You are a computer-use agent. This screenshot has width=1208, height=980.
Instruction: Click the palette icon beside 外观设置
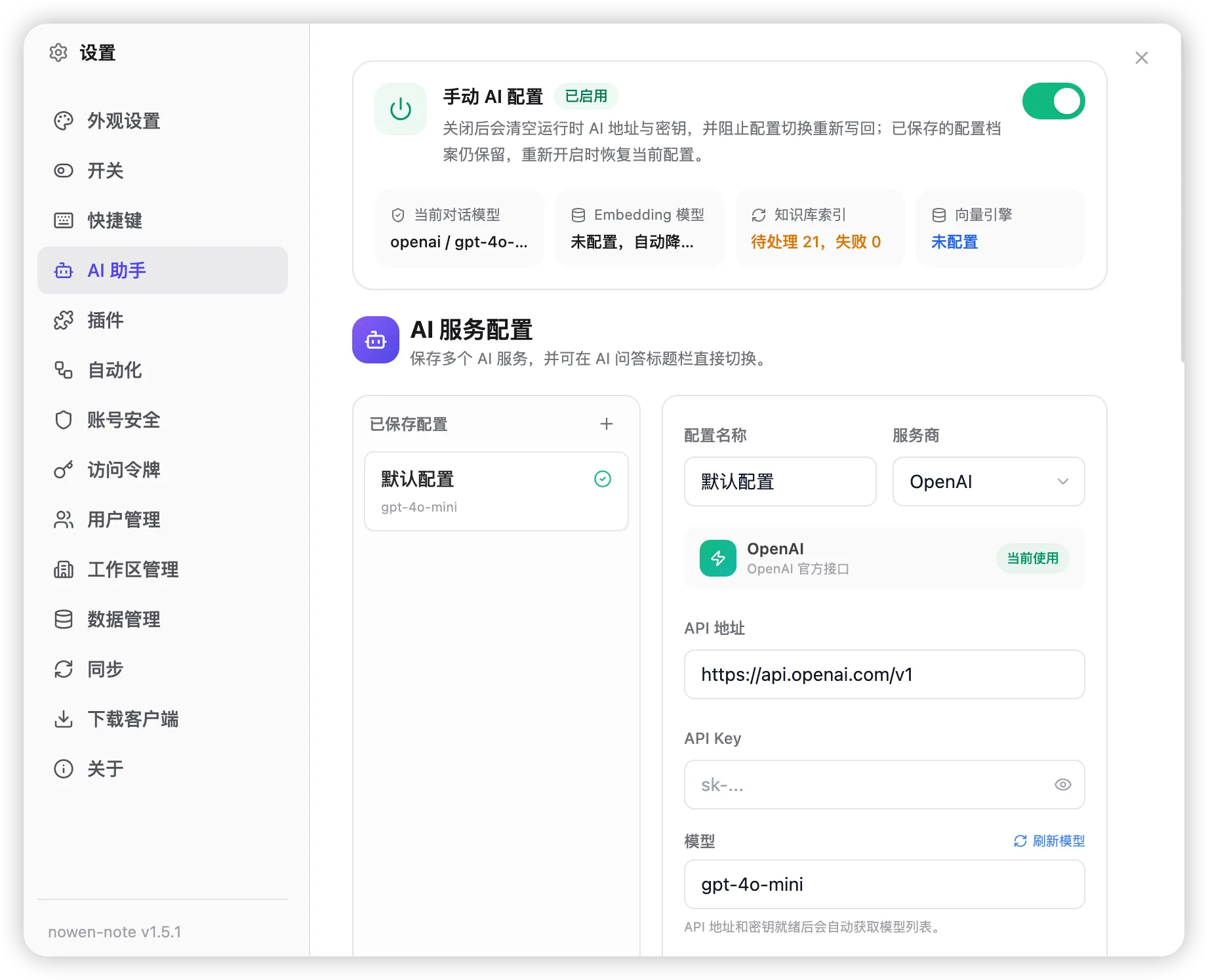[64, 121]
